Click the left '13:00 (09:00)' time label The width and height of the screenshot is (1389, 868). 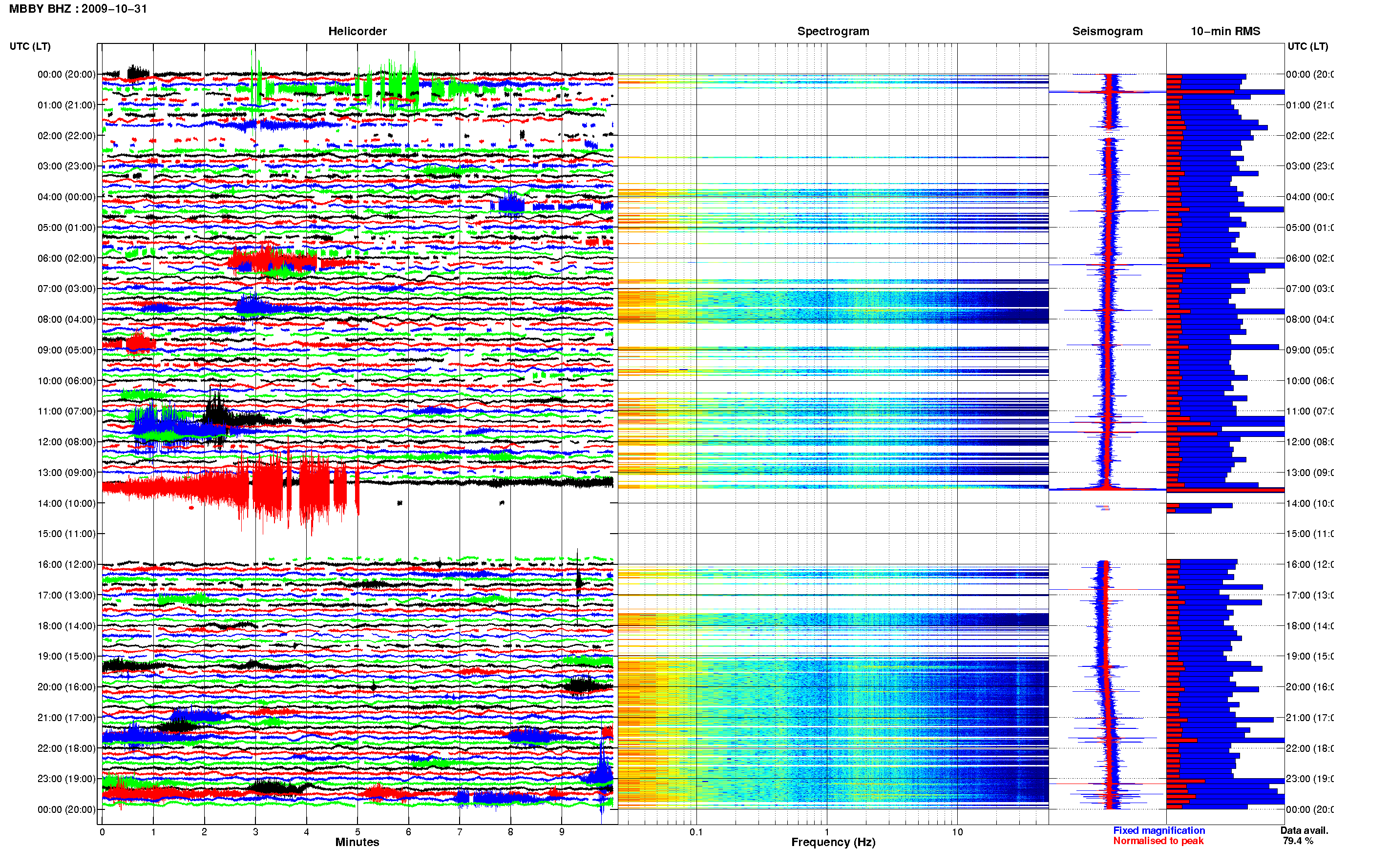[66, 473]
